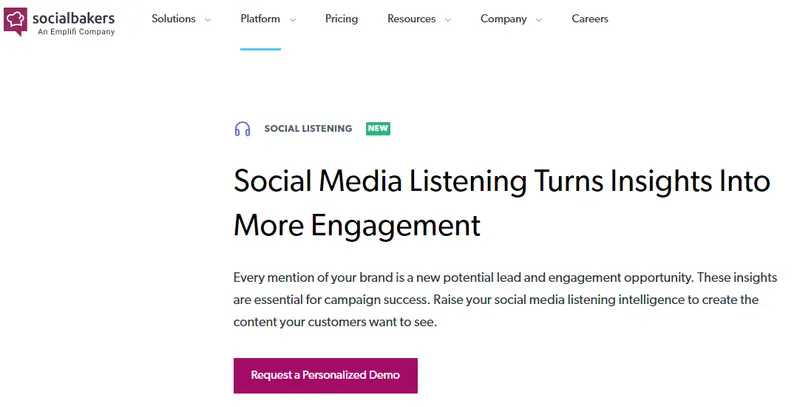Screen dimensions: 800x407
Task: Expand the Resources dropdown chevron
Action: click(x=447, y=20)
